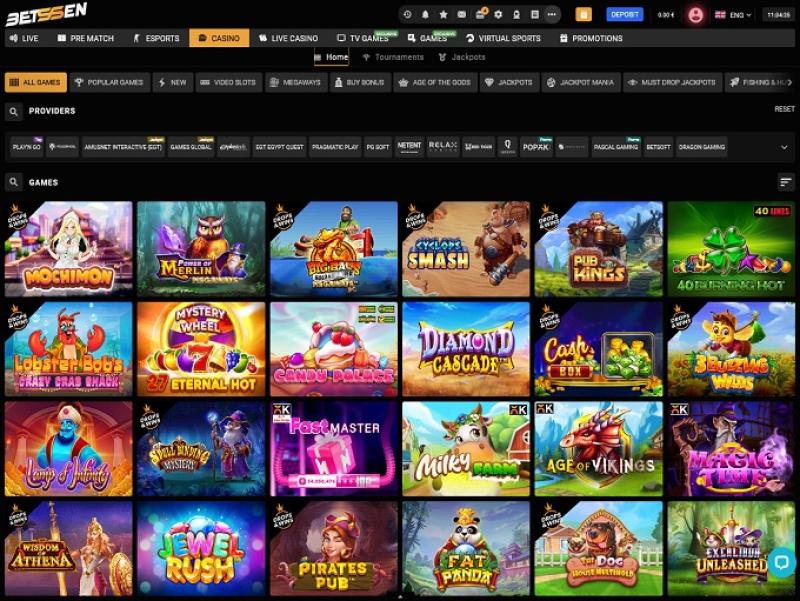Toggle the Dragon Gaming provider filter

701,147
